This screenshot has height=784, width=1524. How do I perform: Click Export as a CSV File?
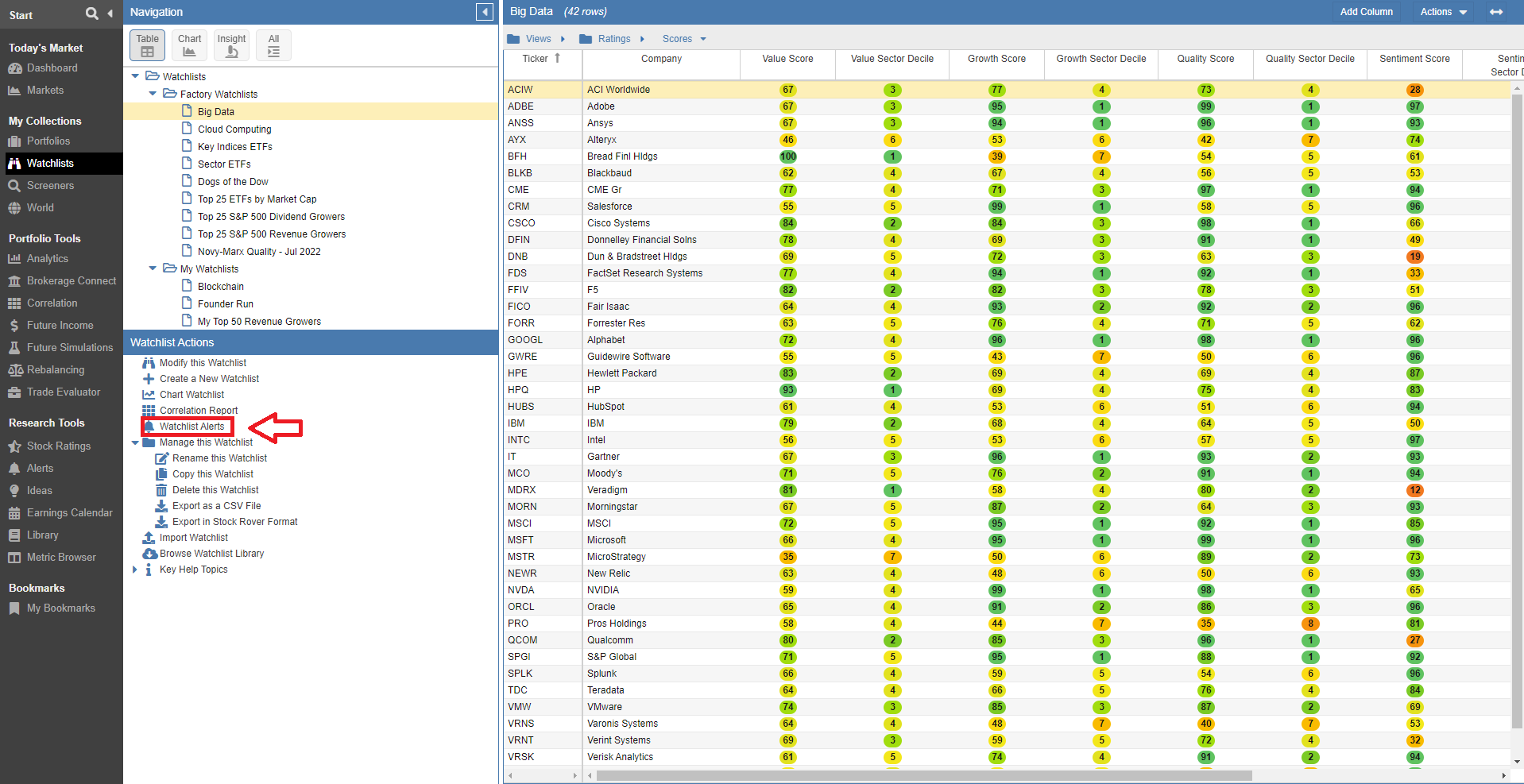[216, 506]
